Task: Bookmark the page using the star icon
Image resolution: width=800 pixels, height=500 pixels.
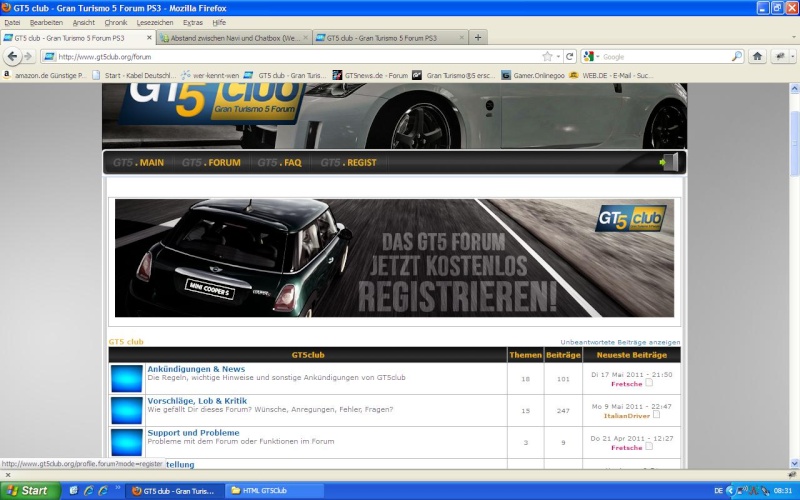Action: click(x=547, y=57)
